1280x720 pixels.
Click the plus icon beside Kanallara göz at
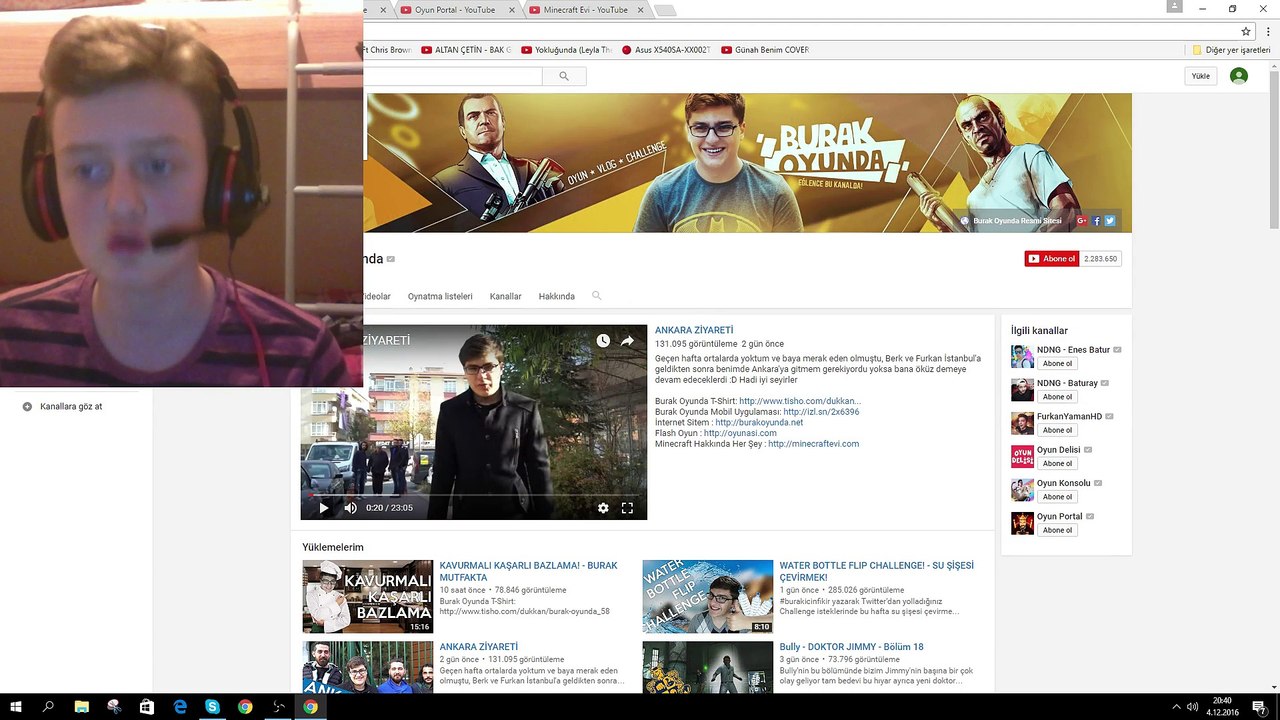pos(27,407)
